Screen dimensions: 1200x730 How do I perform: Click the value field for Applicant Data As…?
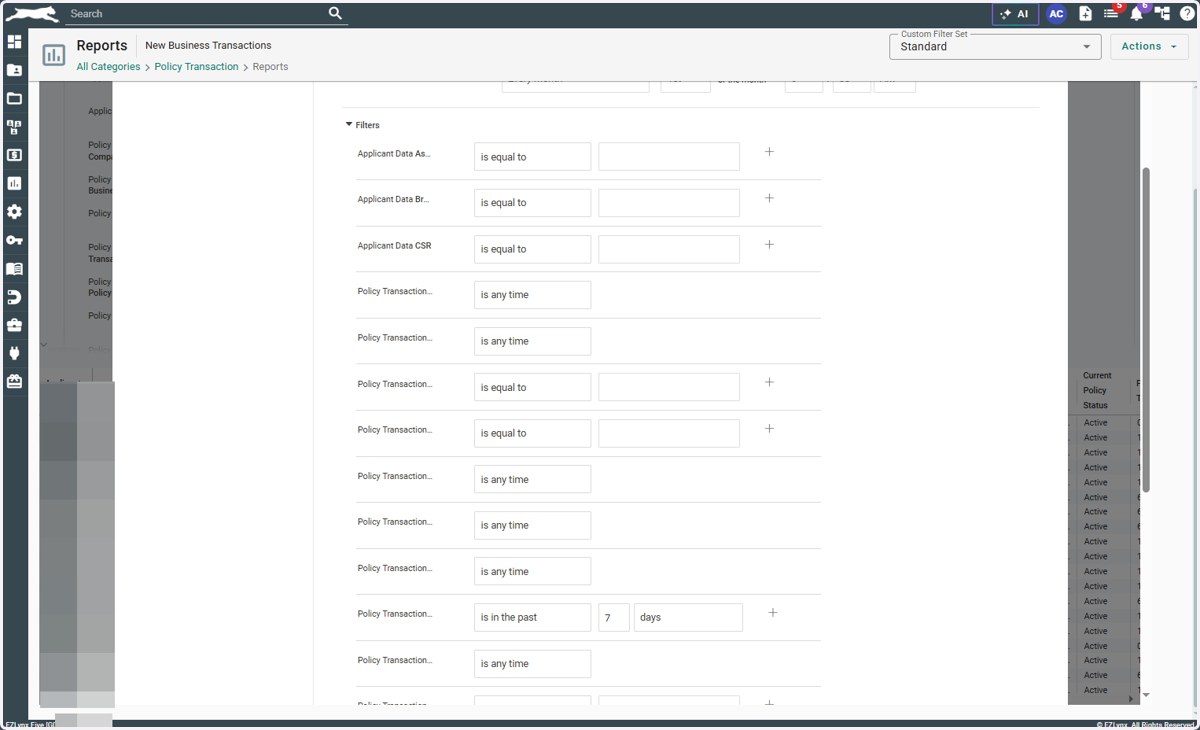[x=669, y=157]
